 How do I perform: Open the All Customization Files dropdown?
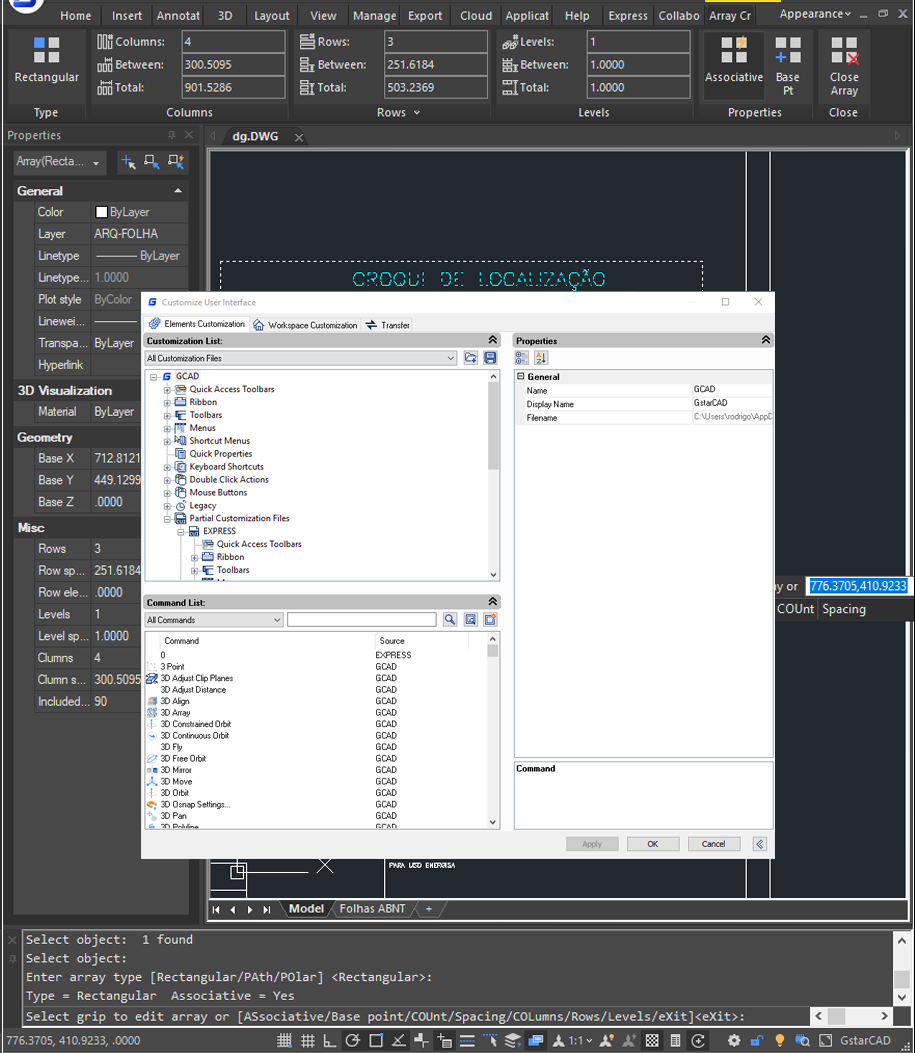301,358
